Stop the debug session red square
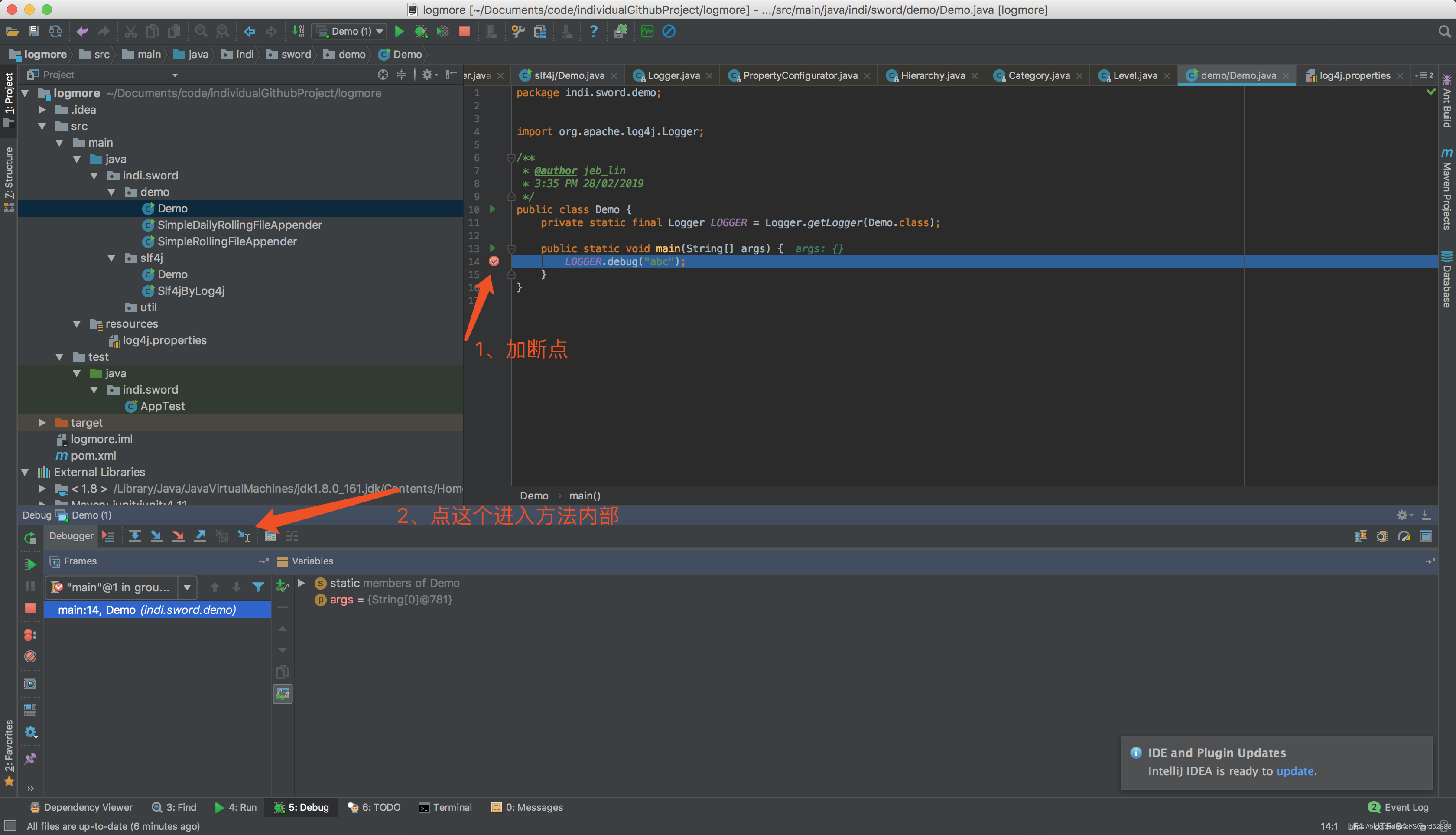1456x835 pixels. [x=30, y=608]
